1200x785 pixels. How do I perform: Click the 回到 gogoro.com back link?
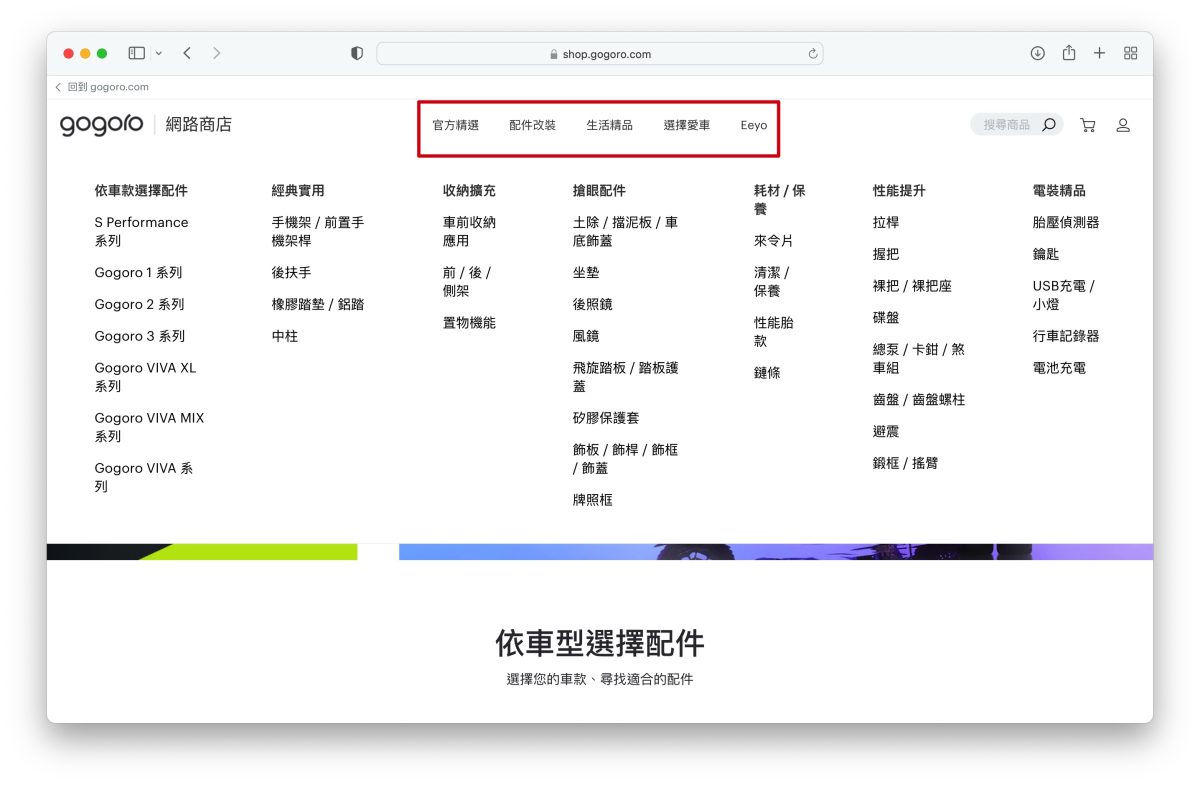(x=102, y=87)
